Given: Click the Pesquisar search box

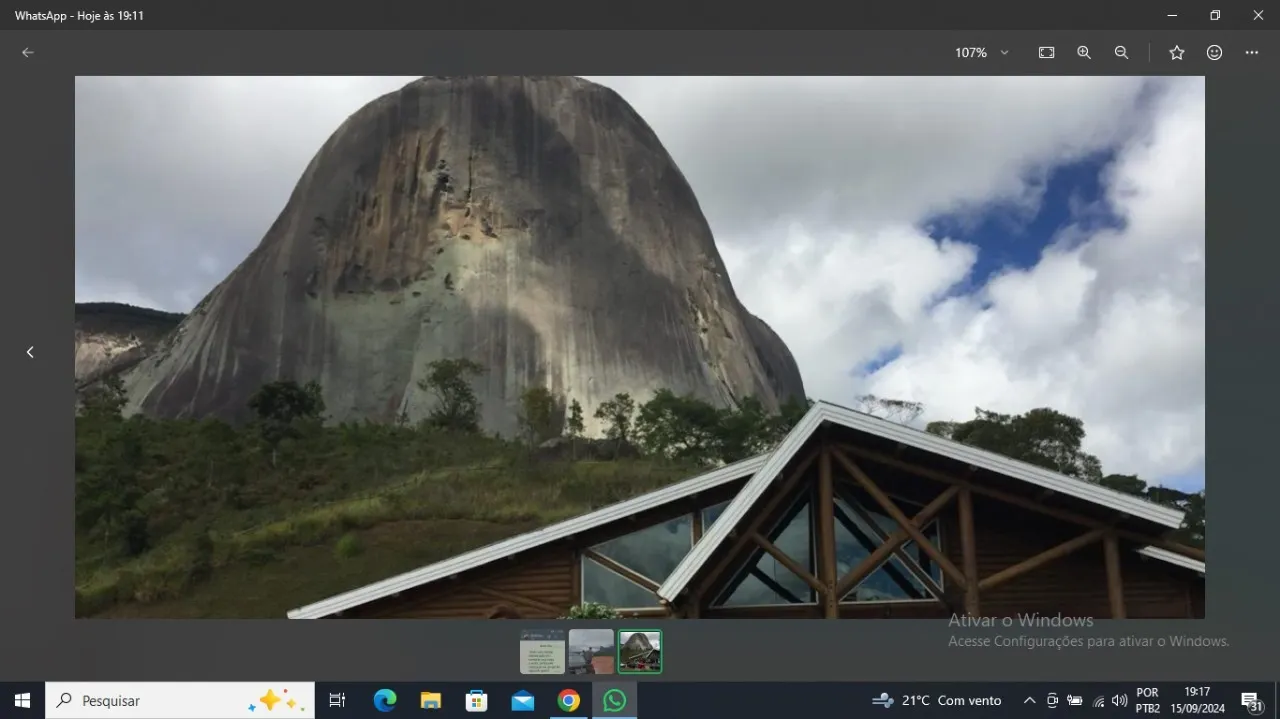Looking at the screenshot, I should [x=180, y=700].
